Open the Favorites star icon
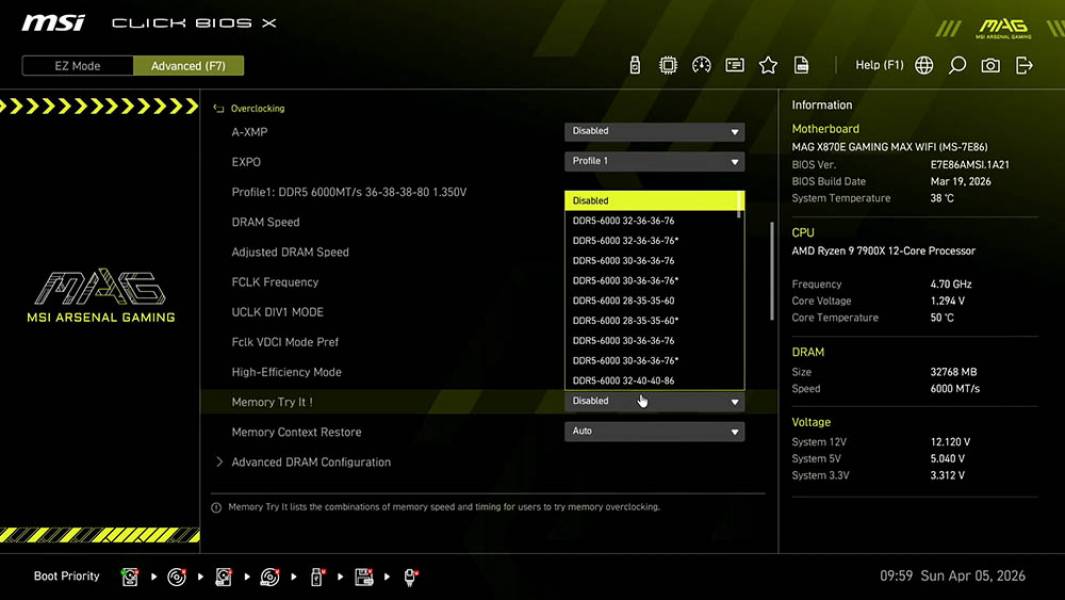Viewport: 1065px width, 600px height. (768, 64)
